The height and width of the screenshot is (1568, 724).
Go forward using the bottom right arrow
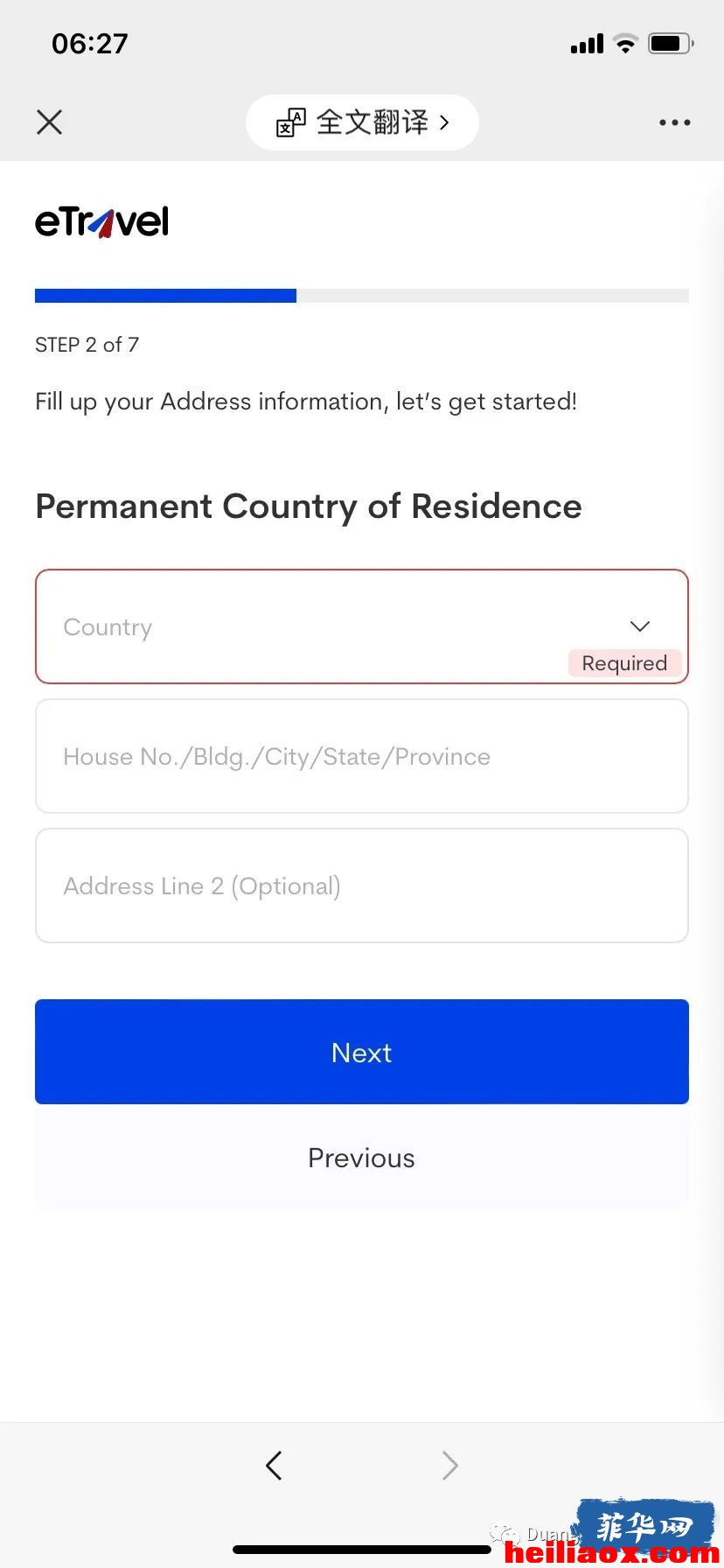pyautogui.click(x=449, y=1465)
